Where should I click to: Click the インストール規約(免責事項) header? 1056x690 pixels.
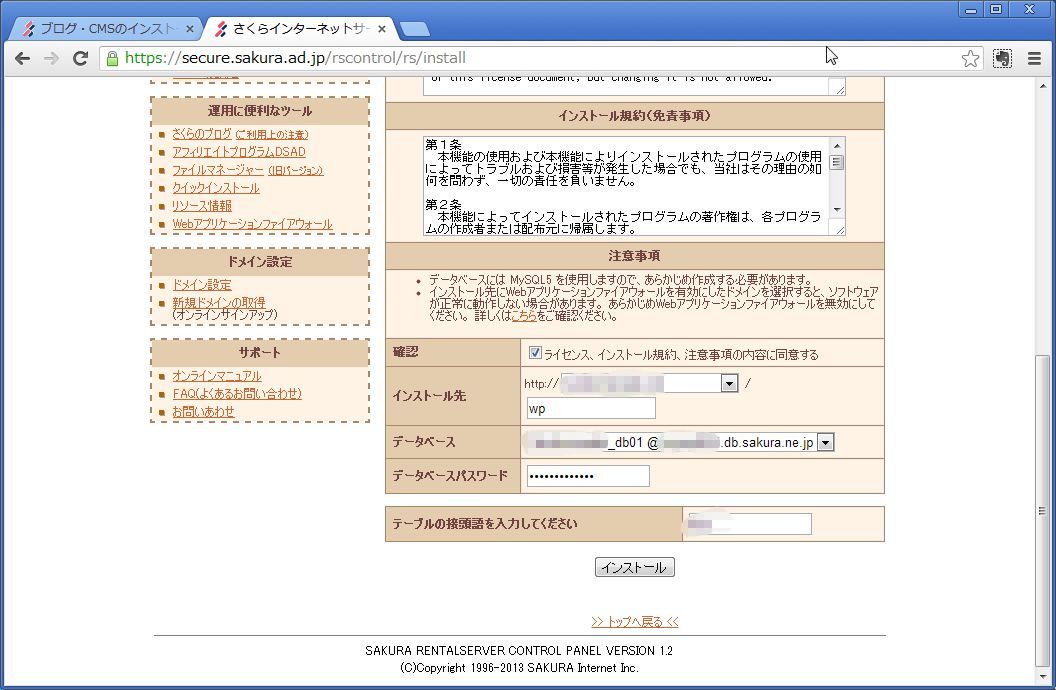[634, 116]
